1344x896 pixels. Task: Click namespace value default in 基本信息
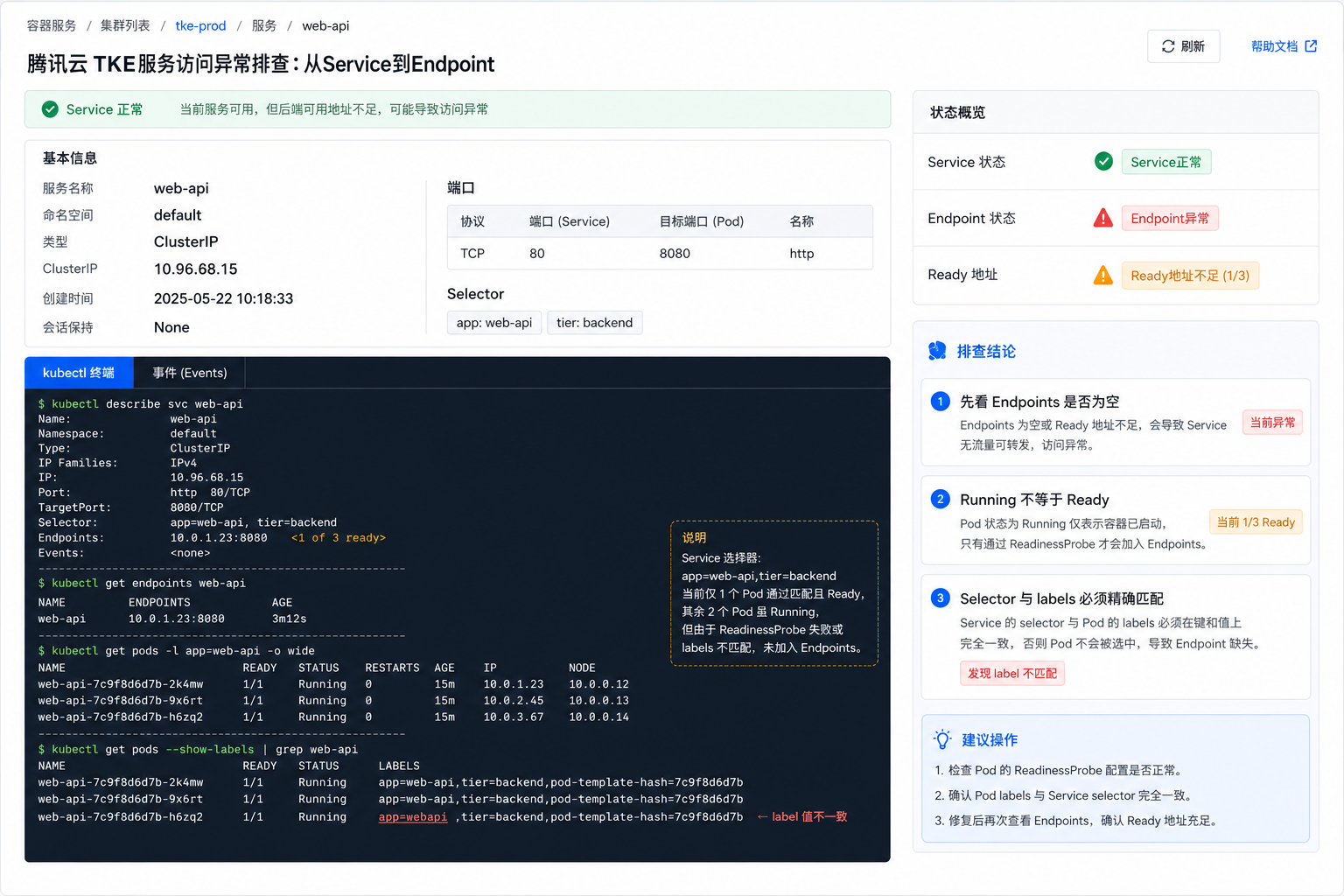click(x=178, y=215)
